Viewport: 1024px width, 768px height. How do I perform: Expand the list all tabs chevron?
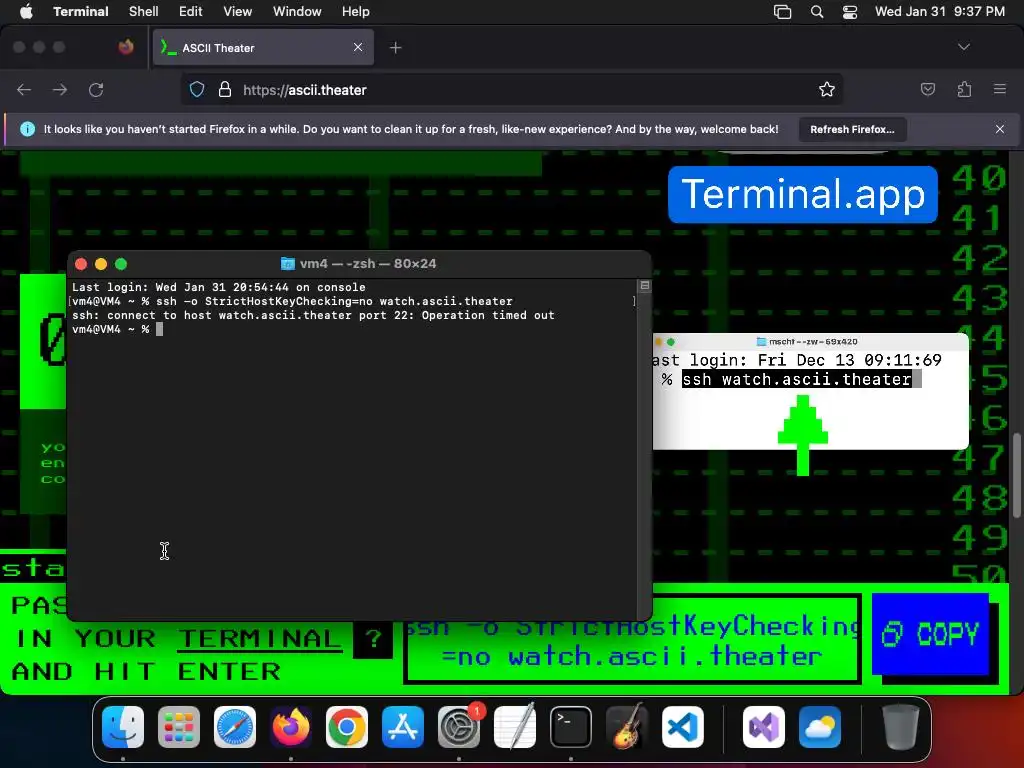[x=963, y=47]
